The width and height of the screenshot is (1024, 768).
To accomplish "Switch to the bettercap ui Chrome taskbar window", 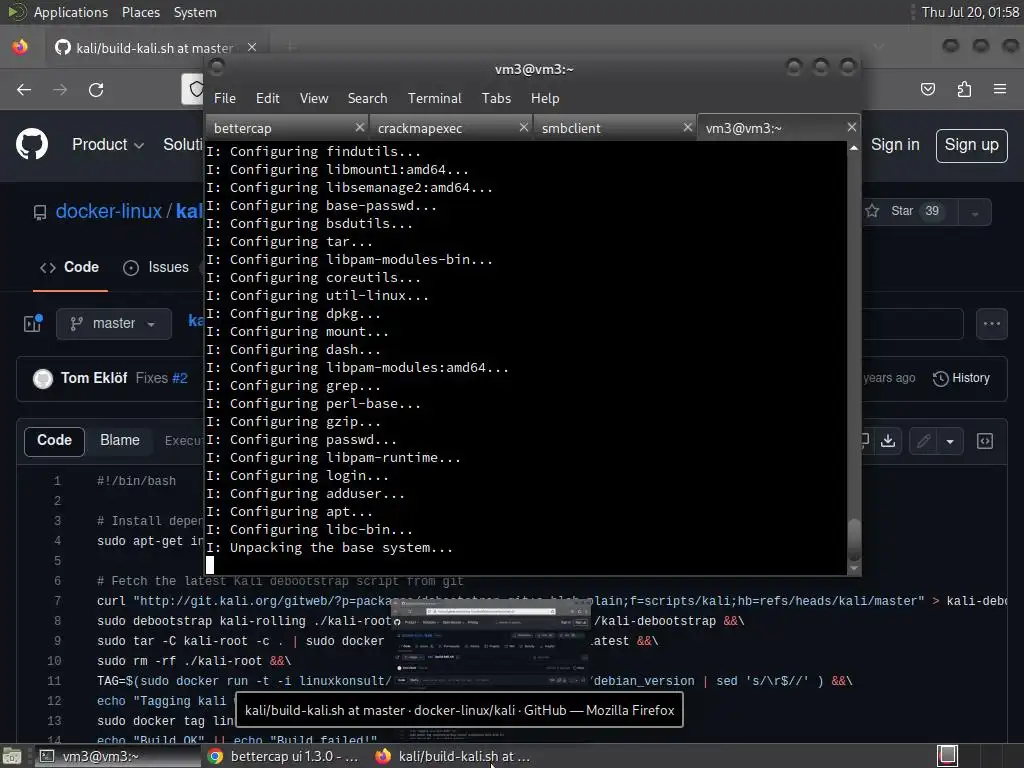I will (285, 756).
